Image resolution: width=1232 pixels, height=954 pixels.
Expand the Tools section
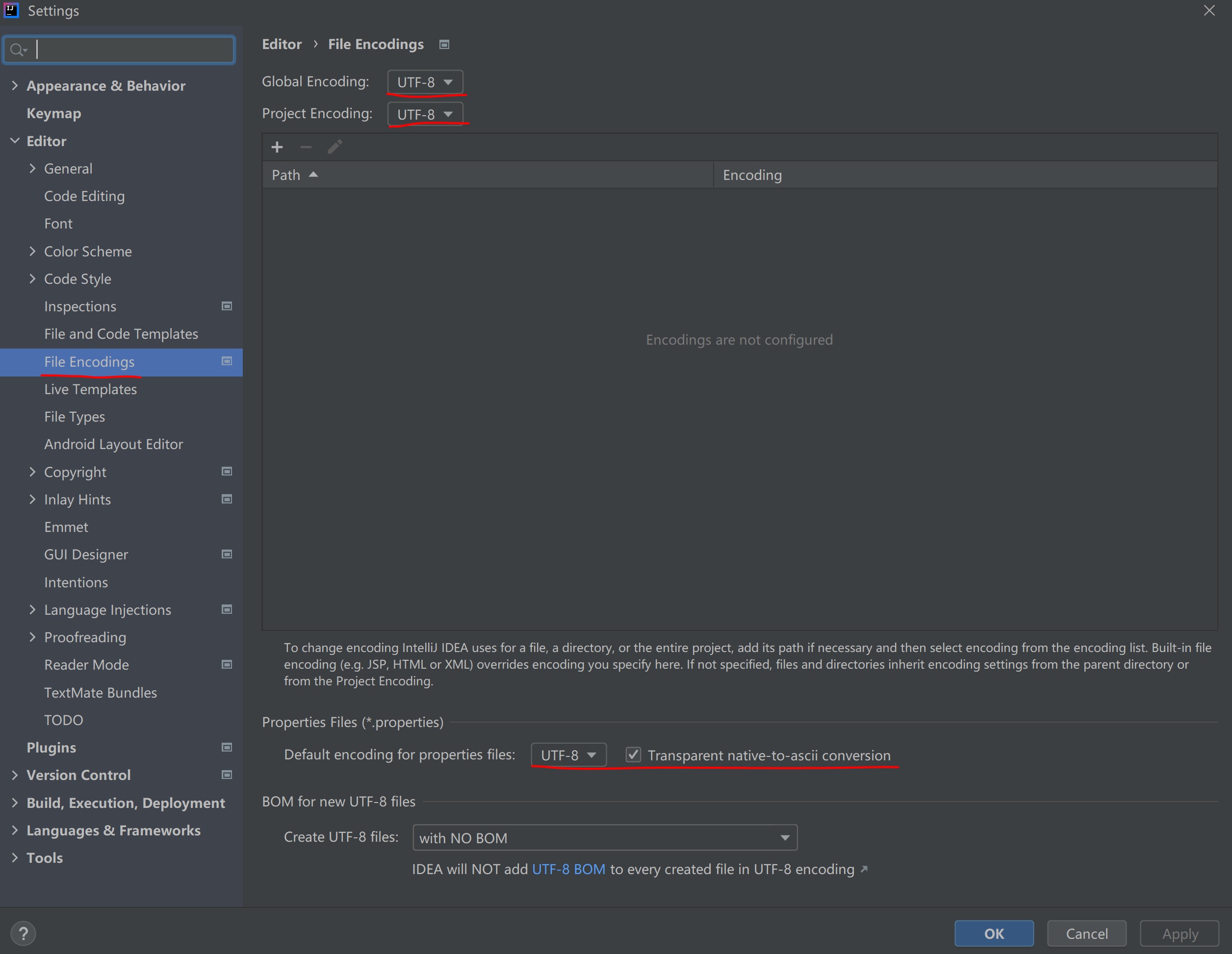click(x=15, y=857)
